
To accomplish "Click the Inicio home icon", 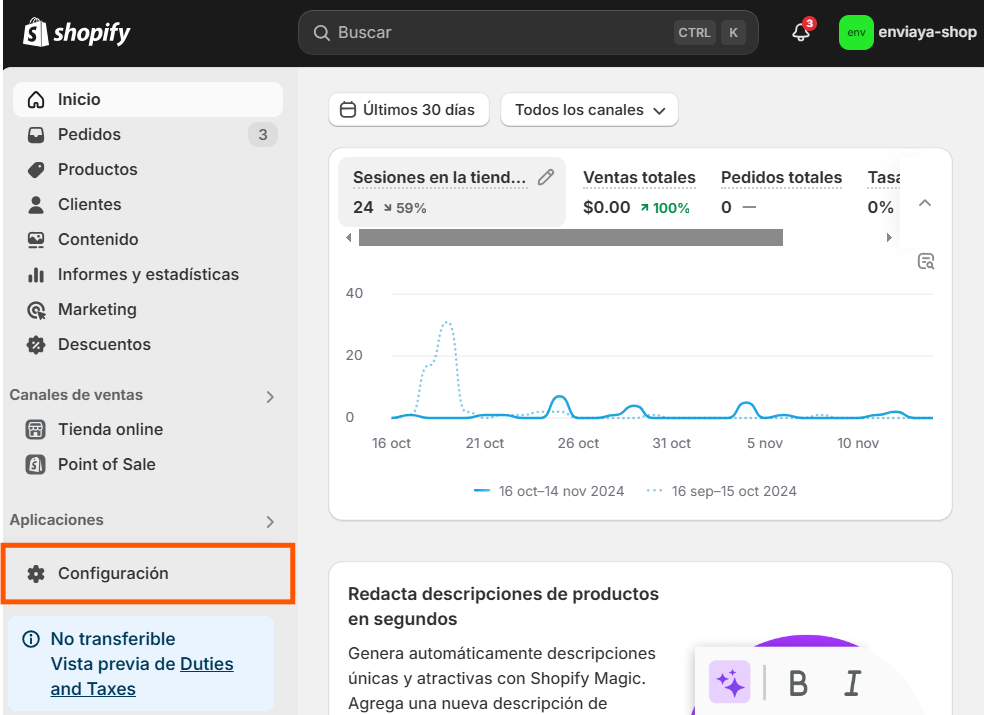I will pos(36,99).
